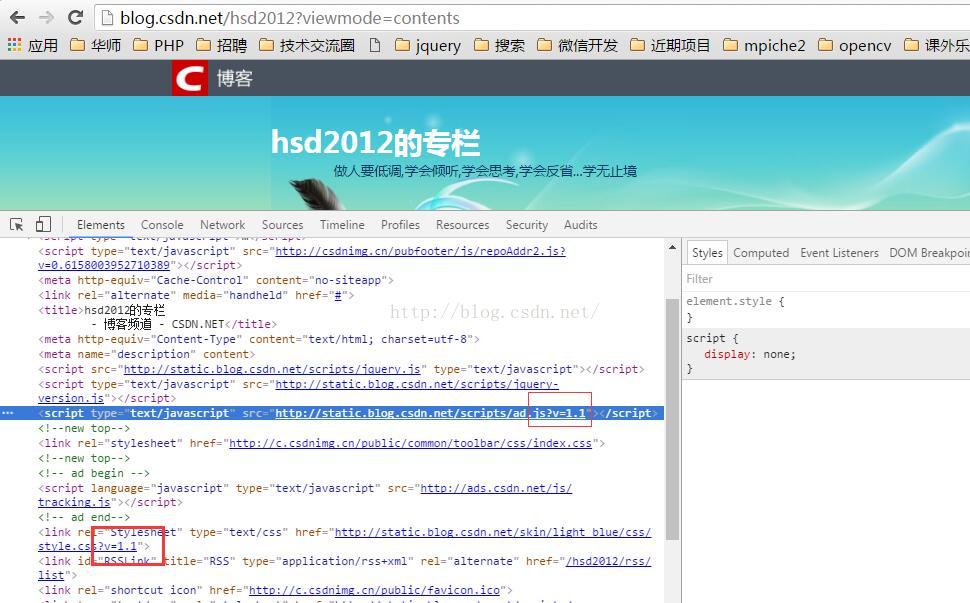Viewport: 970px width, 603px height.
Task: Toggle device mode icon in DevTools
Action: 43,224
